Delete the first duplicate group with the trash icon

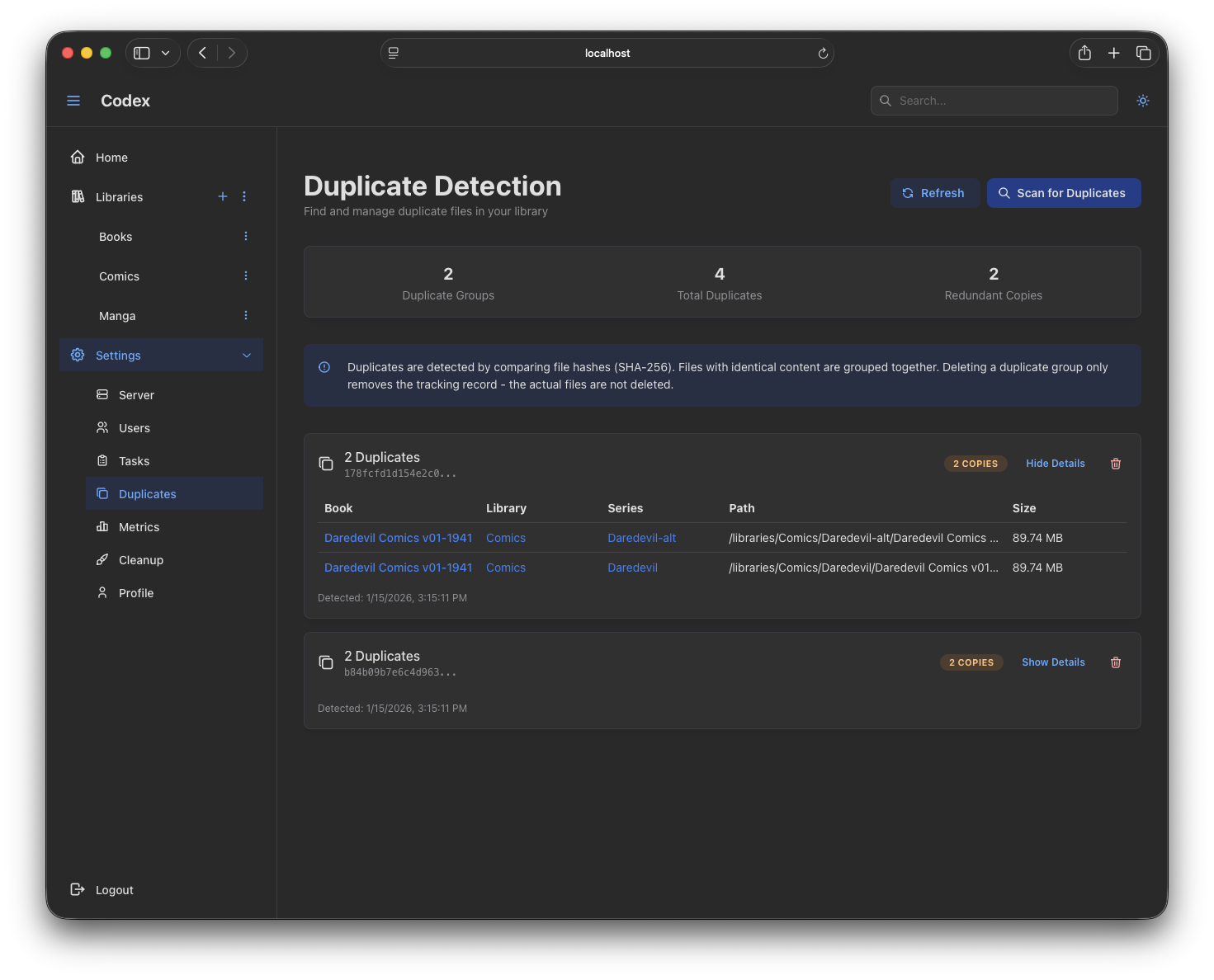click(x=1115, y=464)
